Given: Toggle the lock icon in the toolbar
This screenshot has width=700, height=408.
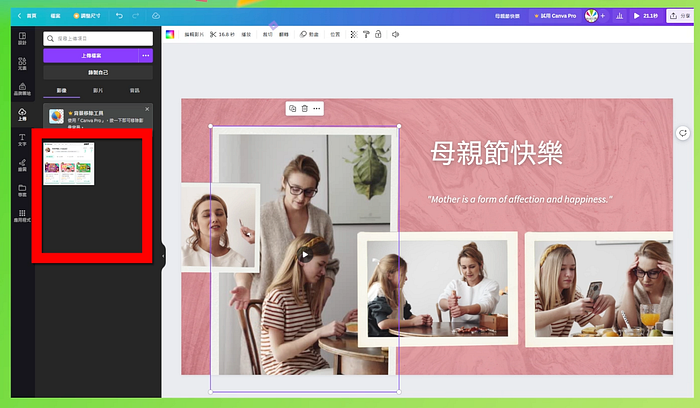Looking at the screenshot, I should (378, 34).
